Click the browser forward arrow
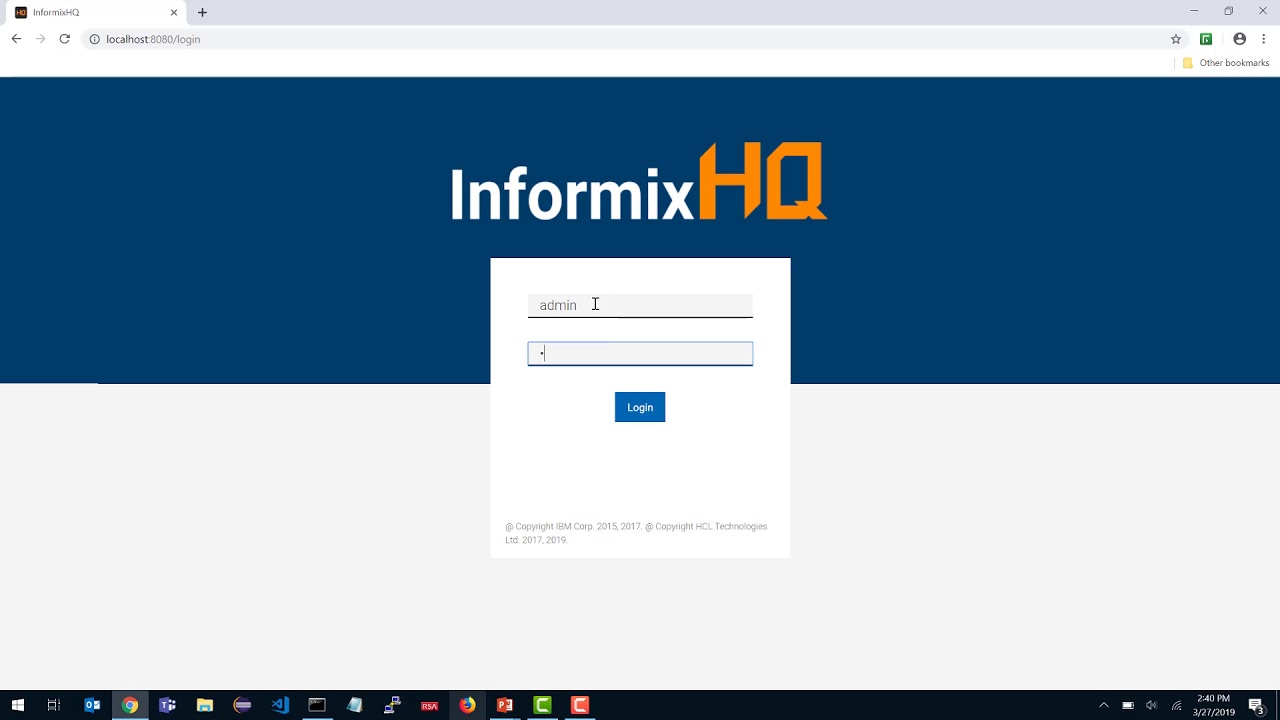Screen dimensions: 1280x720 40,39
